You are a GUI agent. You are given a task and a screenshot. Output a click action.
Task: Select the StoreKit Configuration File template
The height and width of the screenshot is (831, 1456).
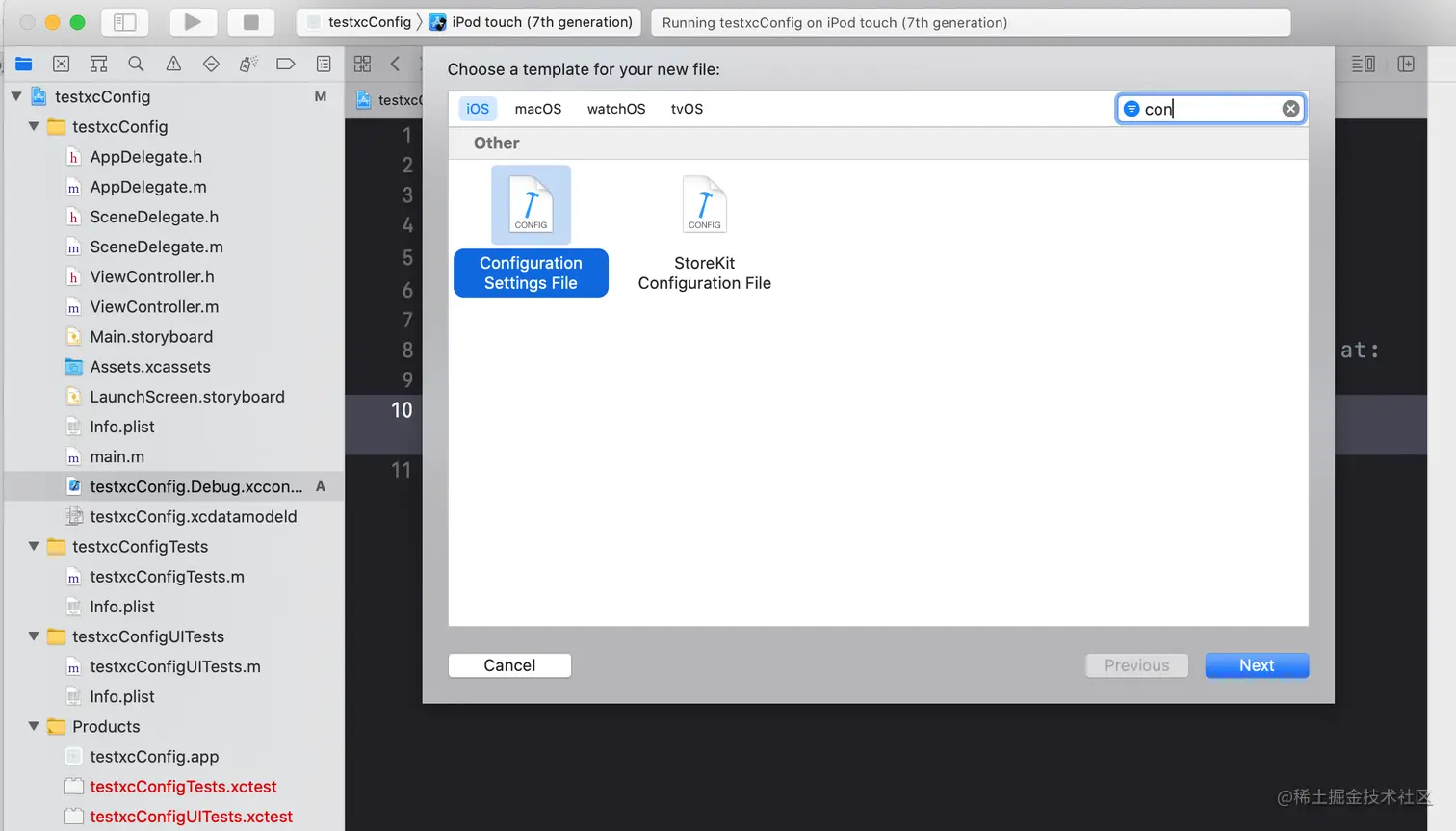pos(704,231)
